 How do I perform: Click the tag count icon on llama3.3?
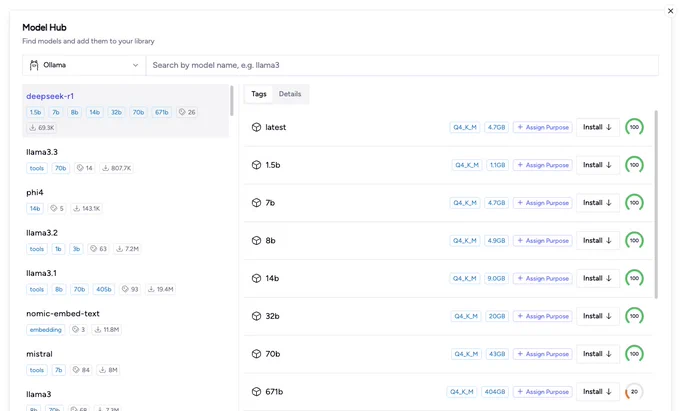point(80,168)
